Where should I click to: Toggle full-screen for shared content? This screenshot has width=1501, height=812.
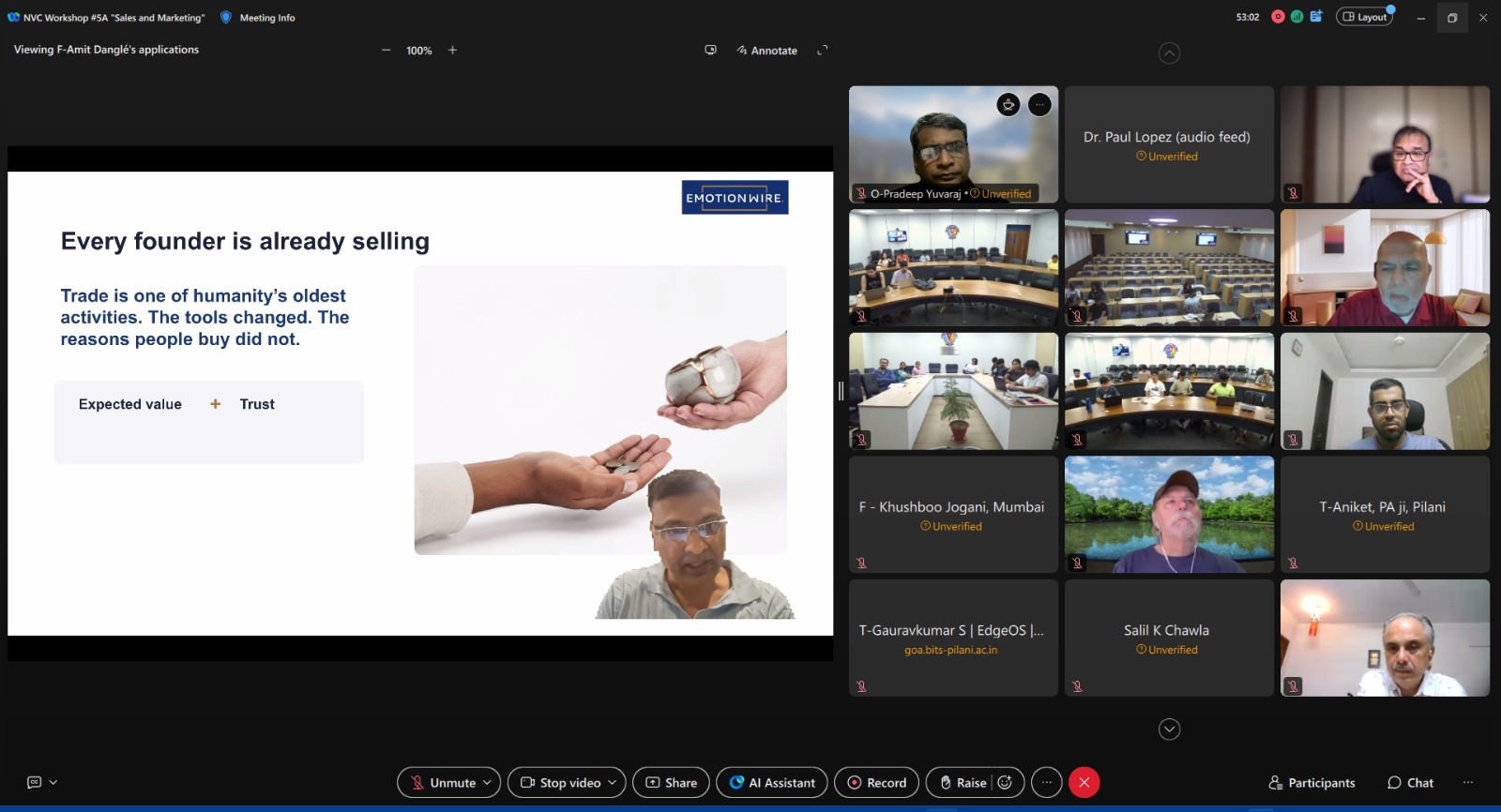pyautogui.click(x=823, y=51)
